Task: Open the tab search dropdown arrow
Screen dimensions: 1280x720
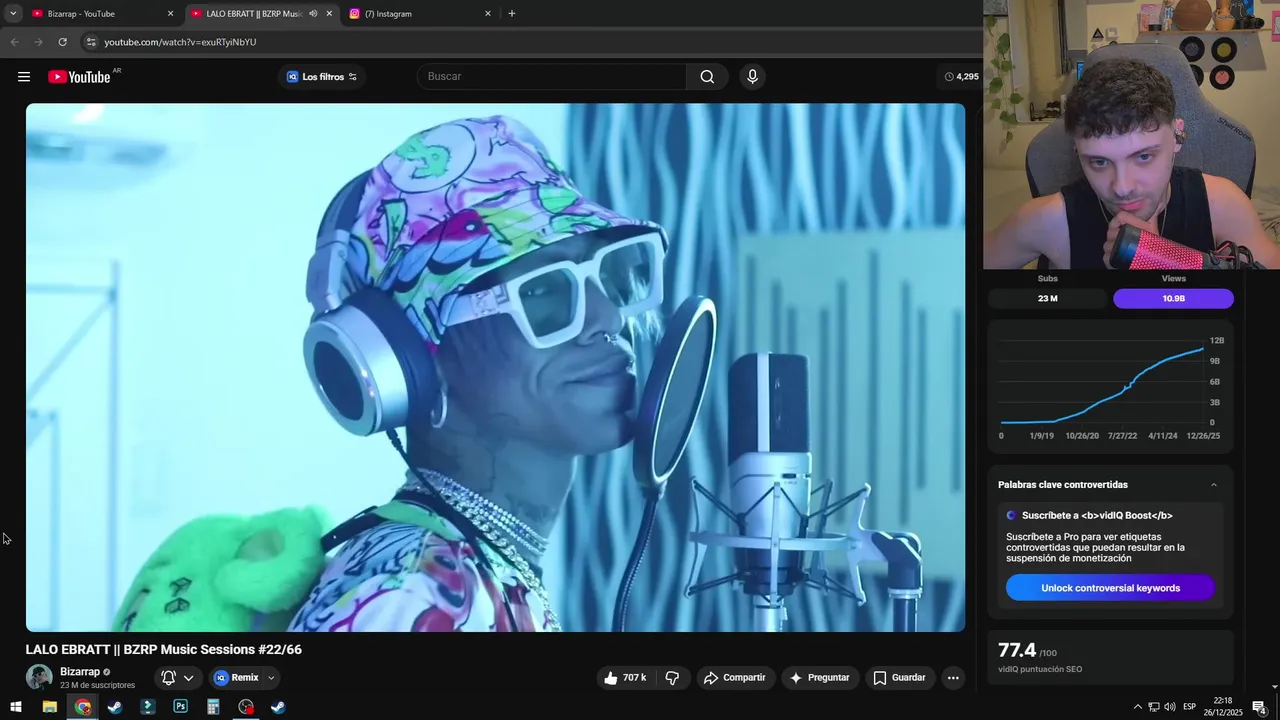Action: coord(13,14)
